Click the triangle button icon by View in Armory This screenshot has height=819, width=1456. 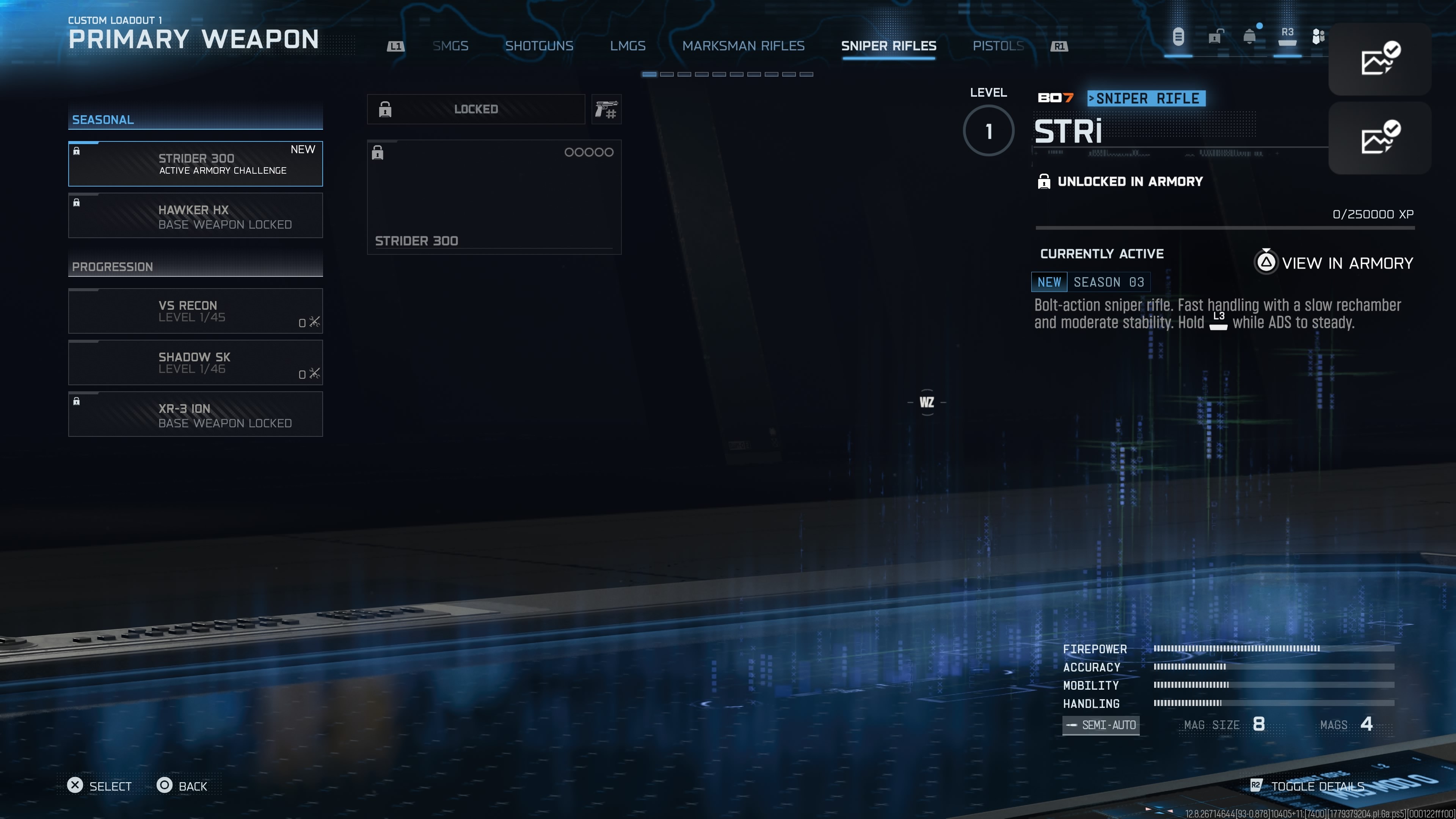[x=1266, y=262]
